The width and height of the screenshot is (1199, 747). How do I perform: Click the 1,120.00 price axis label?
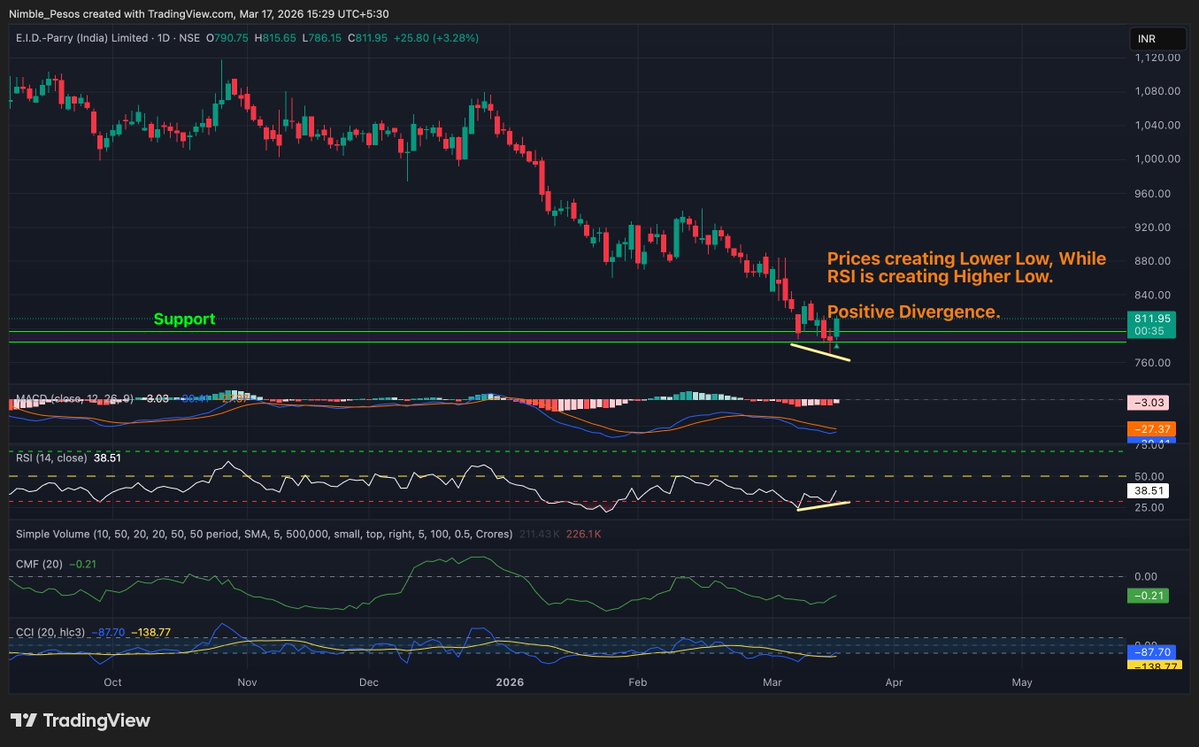point(1157,57)
